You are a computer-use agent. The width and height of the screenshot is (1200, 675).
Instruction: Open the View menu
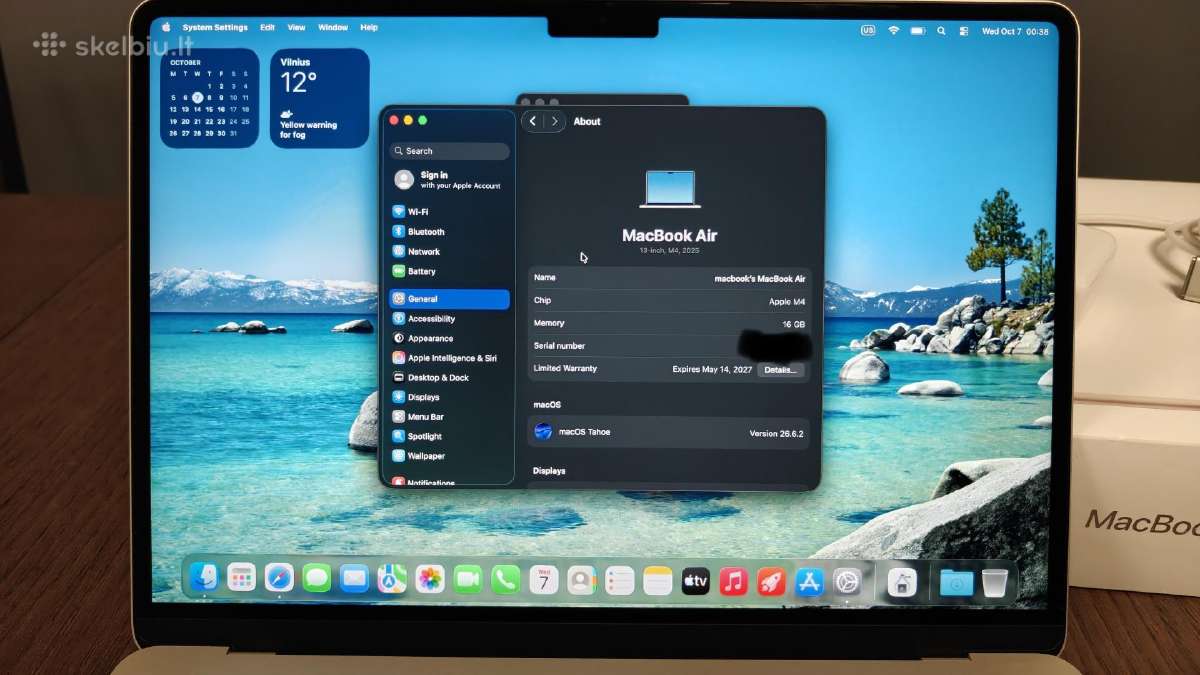pyautogui.click(x=296, y=28)
